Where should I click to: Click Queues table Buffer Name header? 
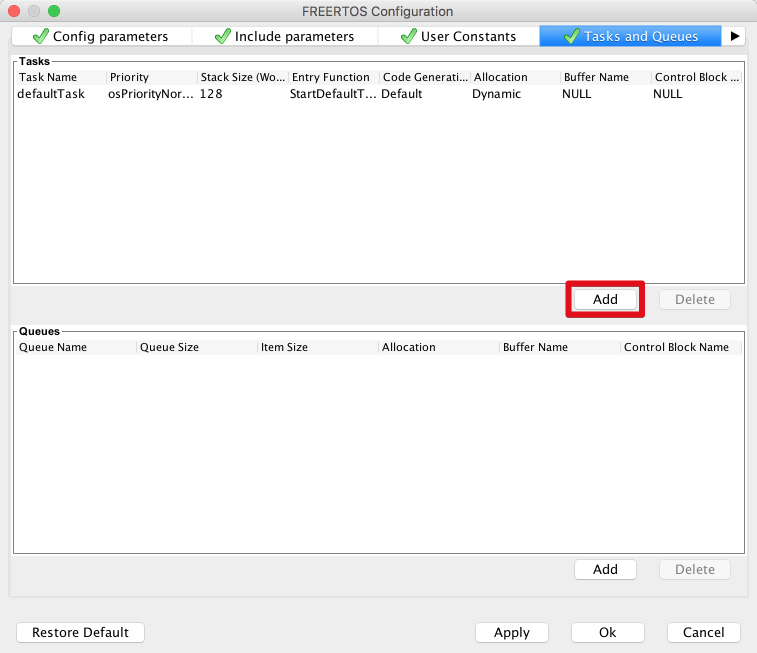560,347
